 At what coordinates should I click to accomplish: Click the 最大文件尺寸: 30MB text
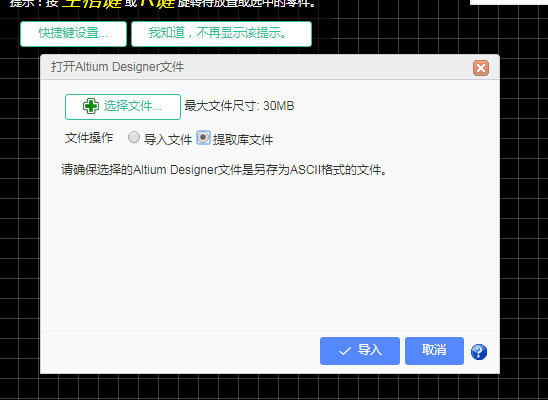[239, 106]
